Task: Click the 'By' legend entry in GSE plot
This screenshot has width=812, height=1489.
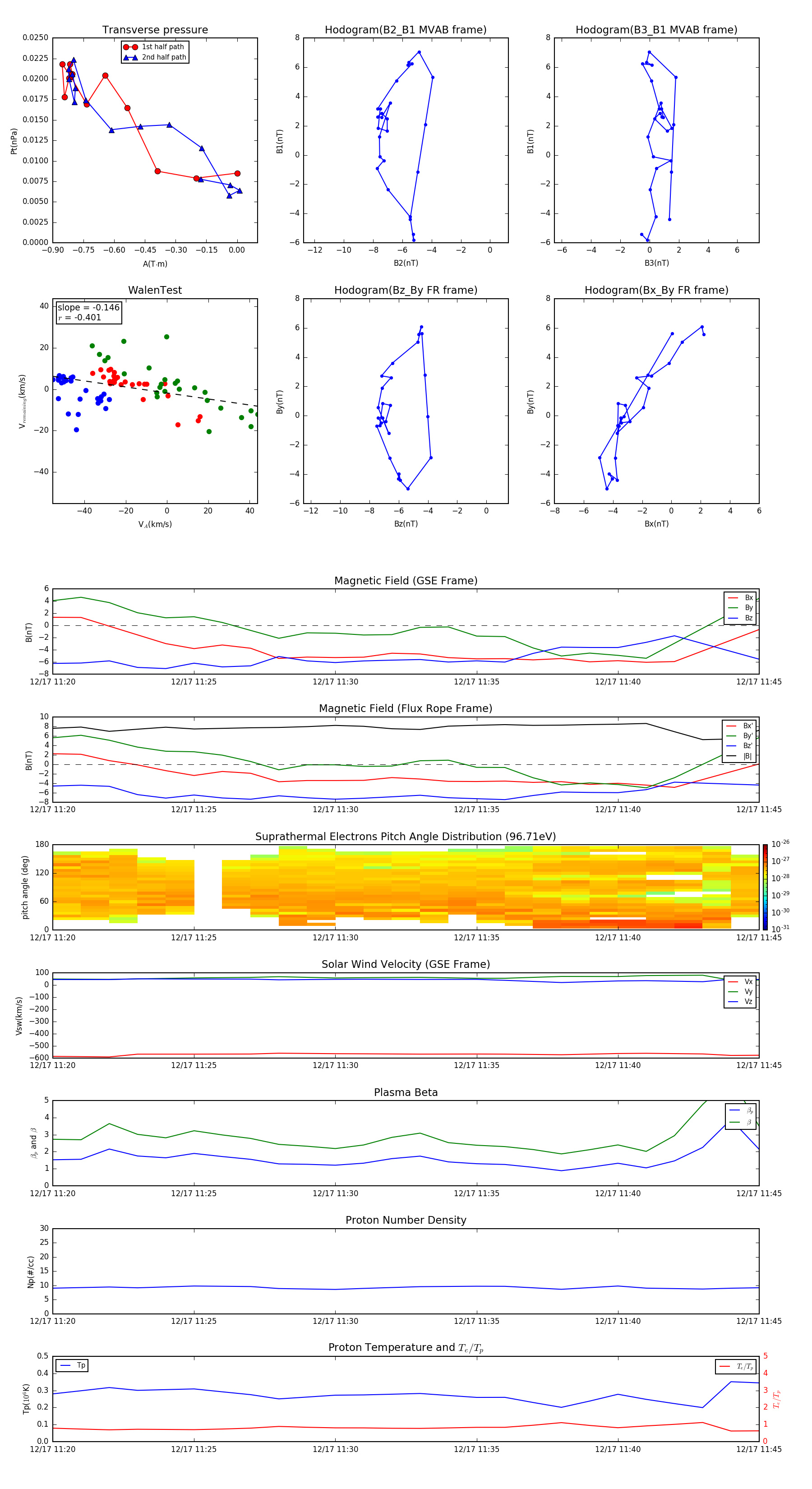Action: [740, 607]
